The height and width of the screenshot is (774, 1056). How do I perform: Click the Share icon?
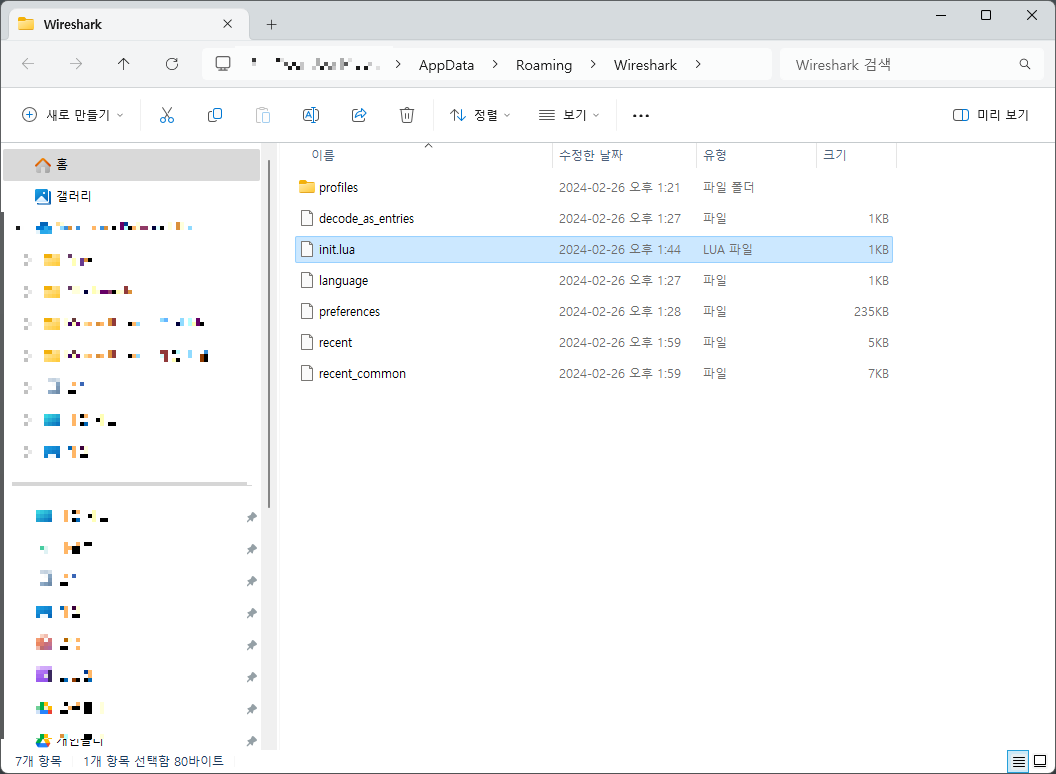pyautogui.click(x=359, y=115)
